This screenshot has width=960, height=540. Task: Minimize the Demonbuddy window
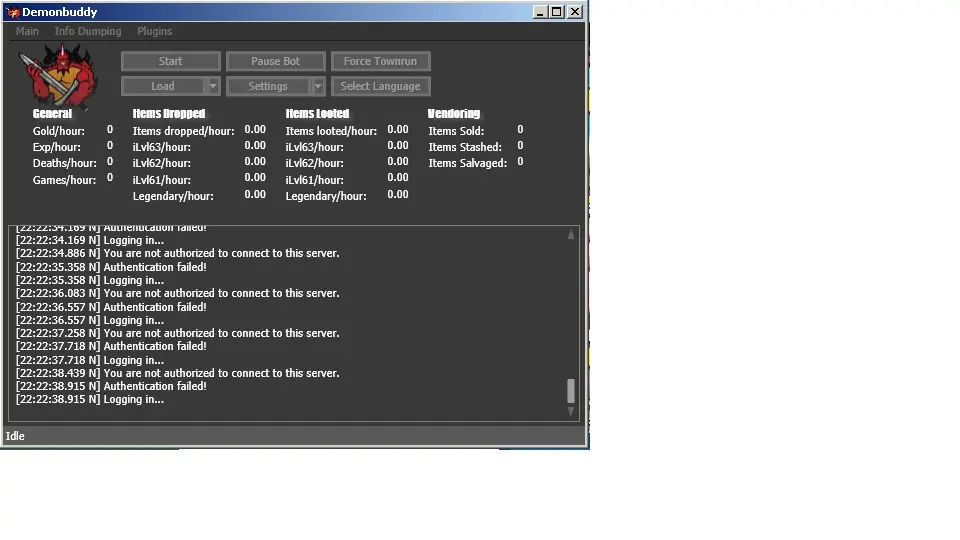[540, 12]
